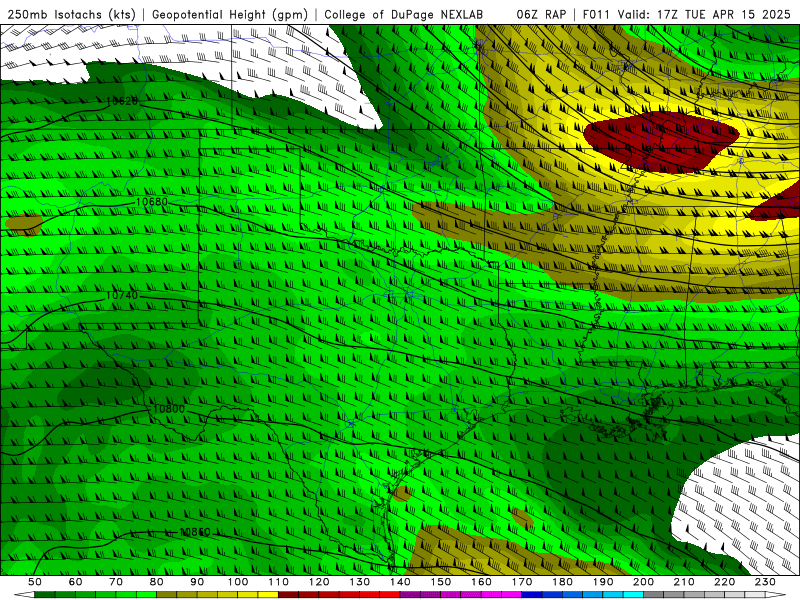Click the 200 value on the color scale
This screenshot has width=800, height=600.
643,582
